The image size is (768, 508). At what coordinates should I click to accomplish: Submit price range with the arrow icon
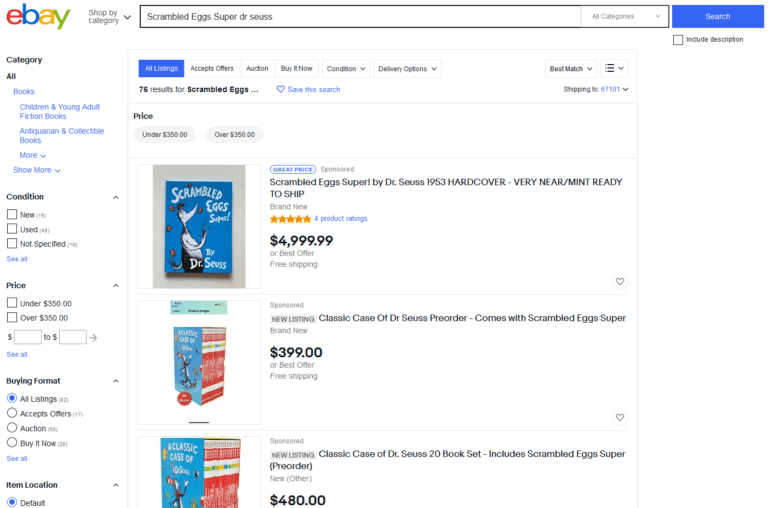click(x=93, y=338)
